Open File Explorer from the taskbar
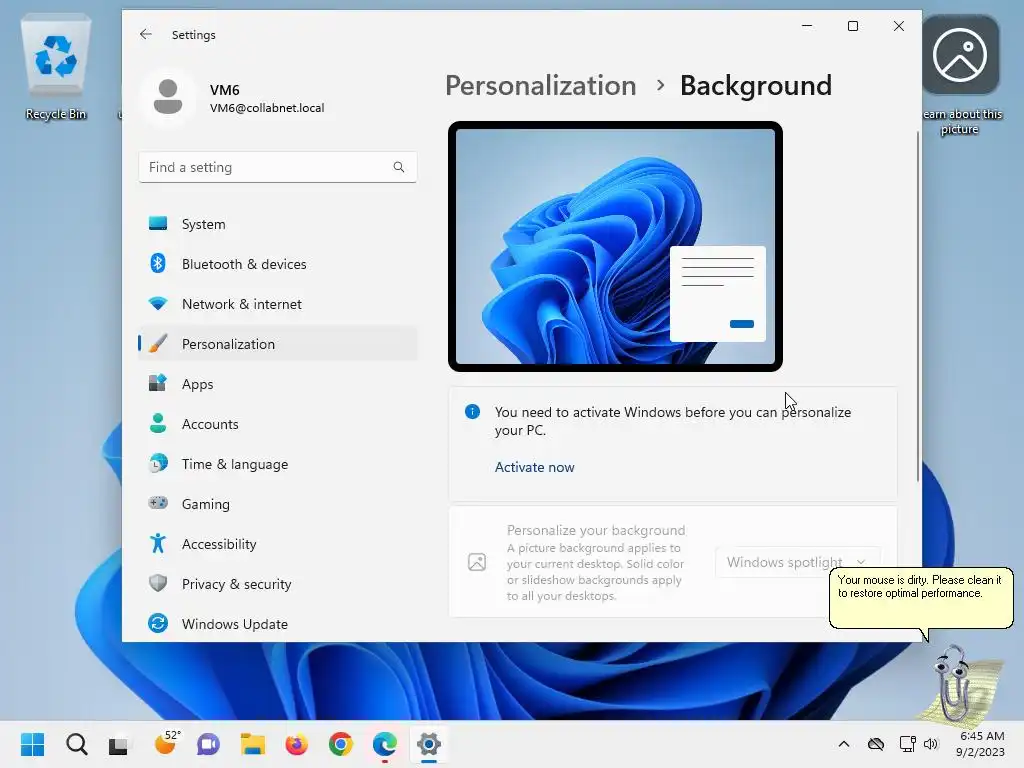 [x=252, y=744]
